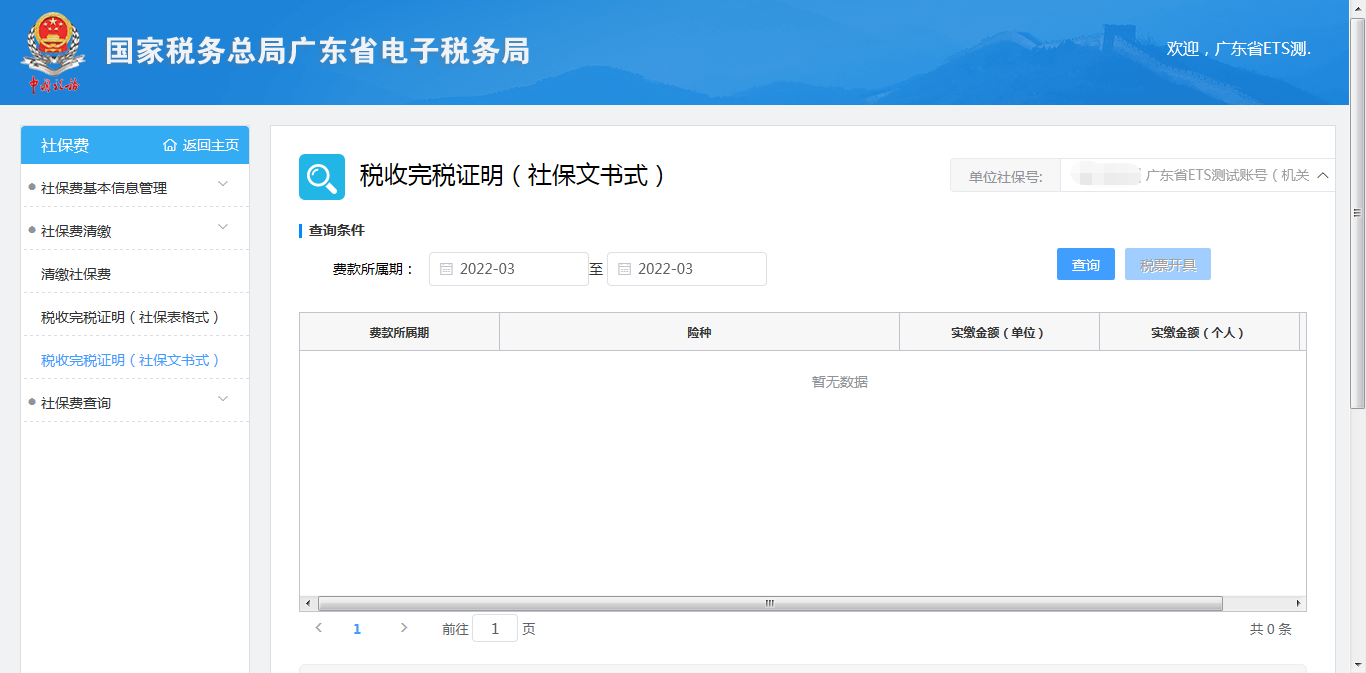Open 清缴社保费 menu item

76,274
